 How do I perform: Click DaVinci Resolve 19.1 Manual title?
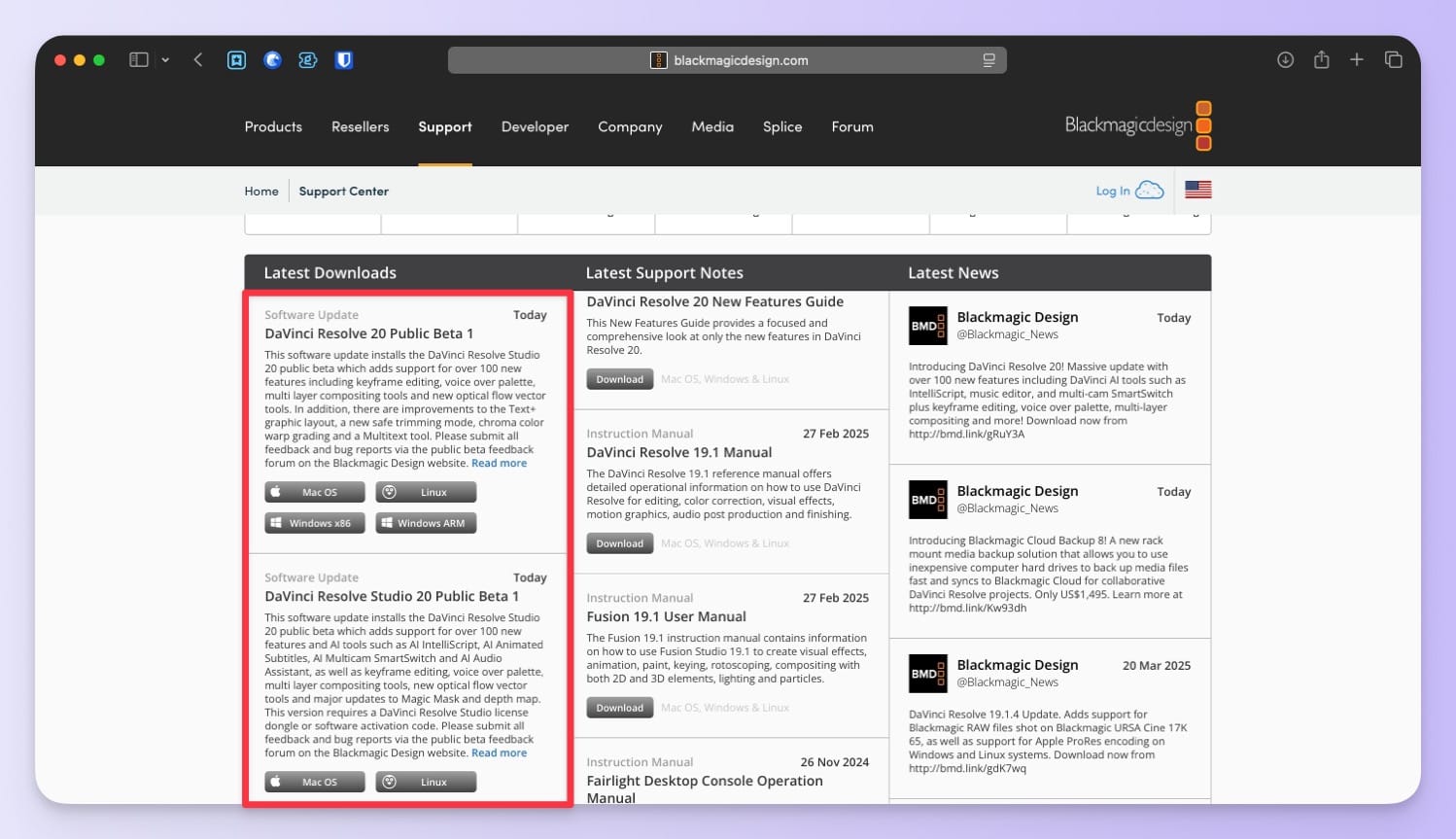(x=679, y=452)
